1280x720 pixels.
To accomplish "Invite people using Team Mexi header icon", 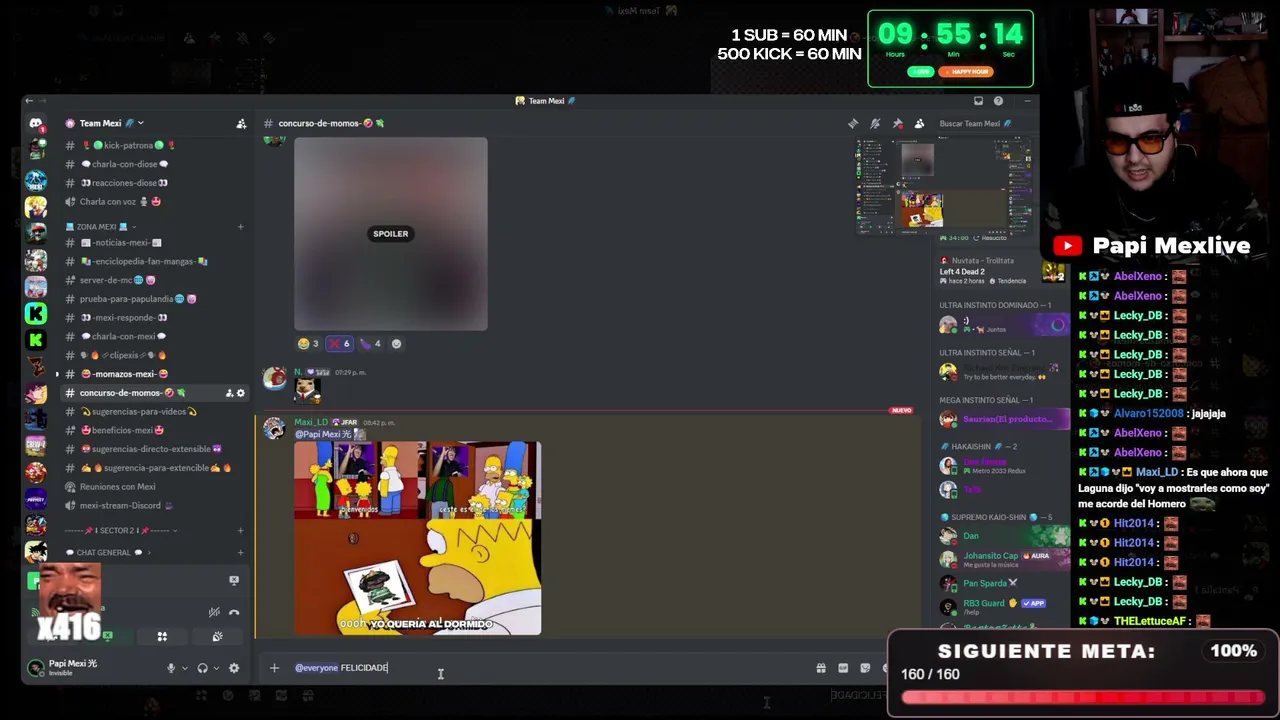I will 241,124.
